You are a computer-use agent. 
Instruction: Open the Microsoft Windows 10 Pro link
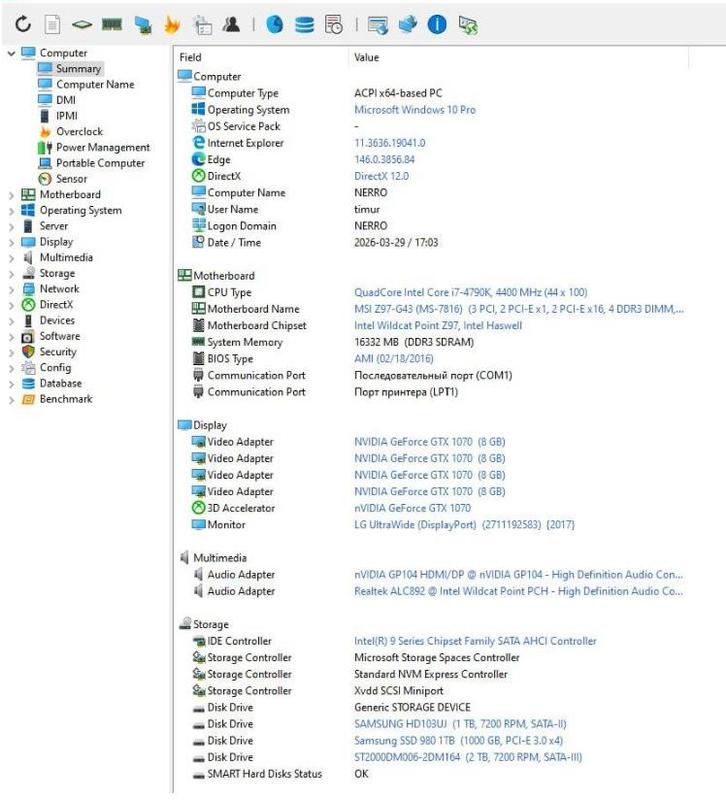tap(415, 110)
